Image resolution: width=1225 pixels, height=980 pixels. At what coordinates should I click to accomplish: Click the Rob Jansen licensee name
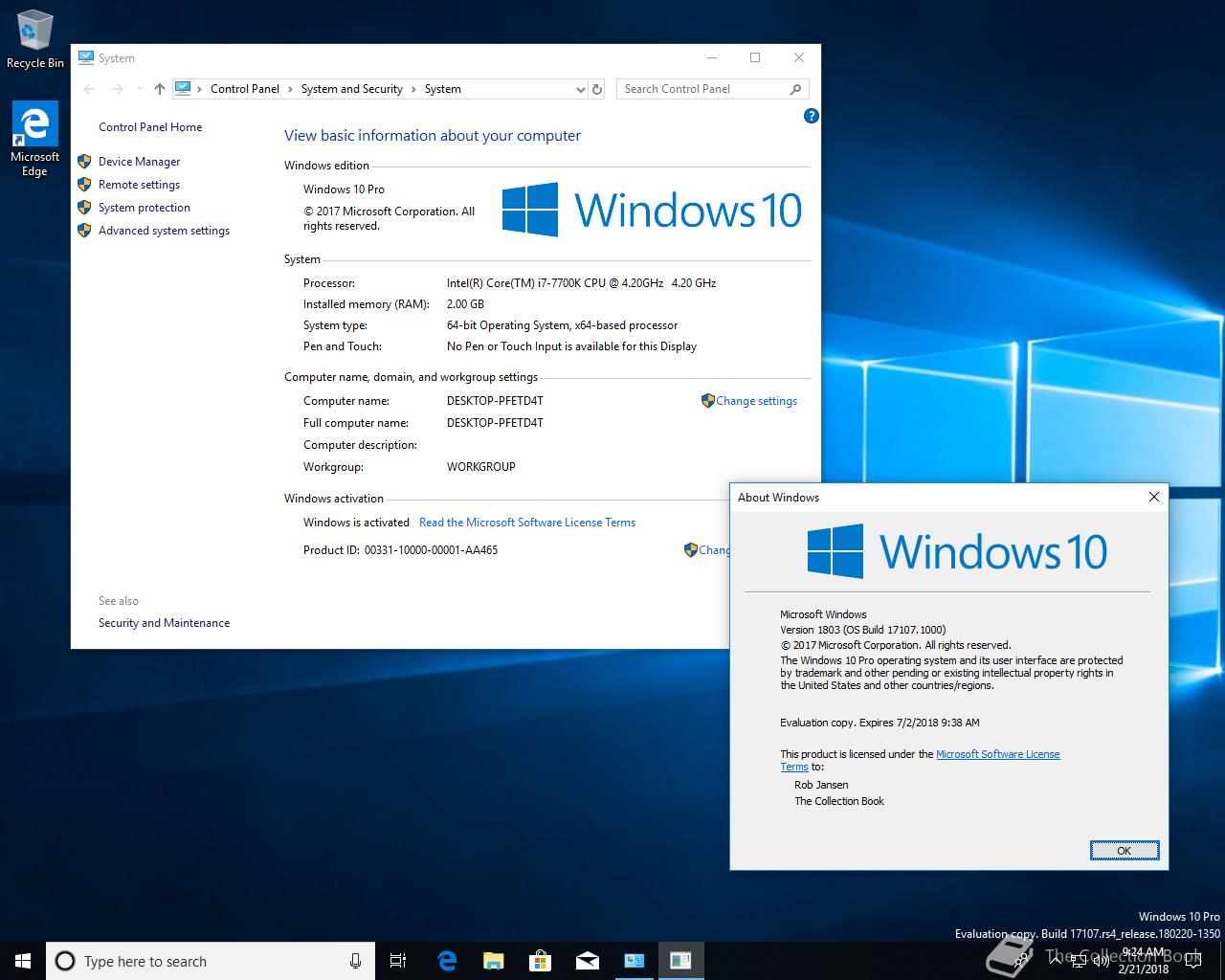click(821, 785)
